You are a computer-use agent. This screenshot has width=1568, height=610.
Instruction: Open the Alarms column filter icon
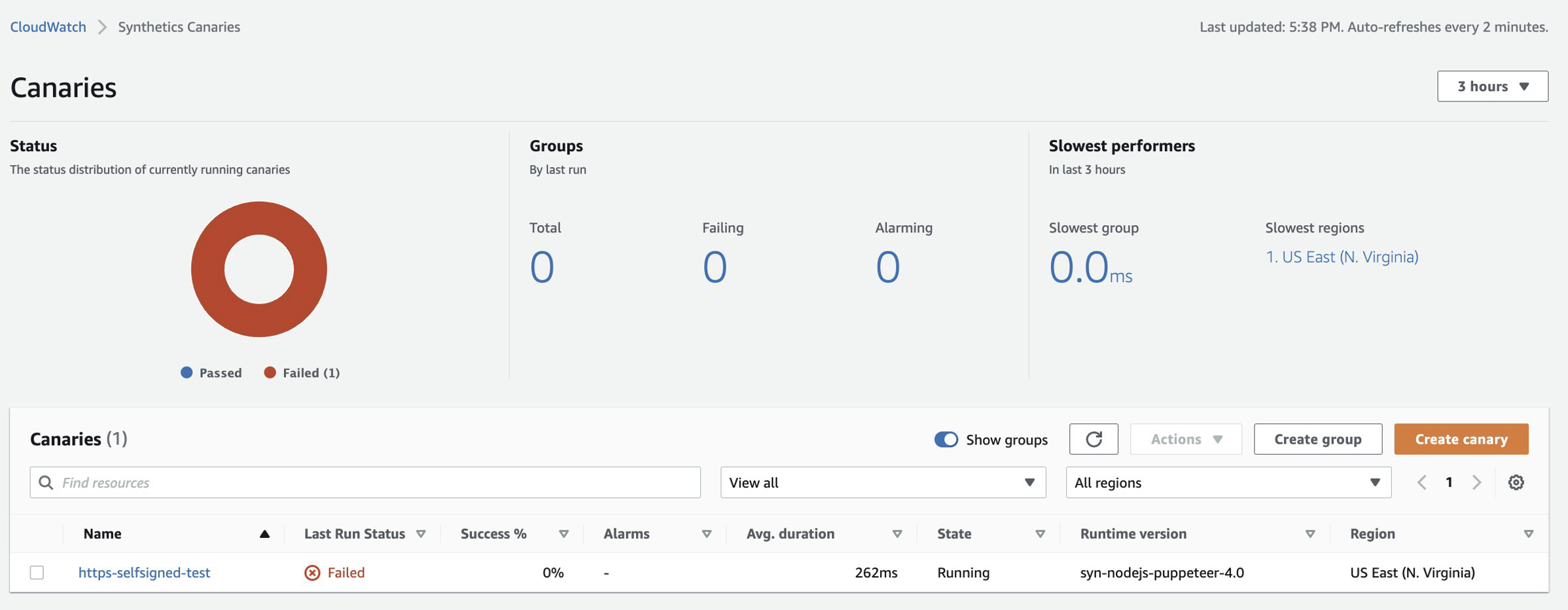point(706,533)
